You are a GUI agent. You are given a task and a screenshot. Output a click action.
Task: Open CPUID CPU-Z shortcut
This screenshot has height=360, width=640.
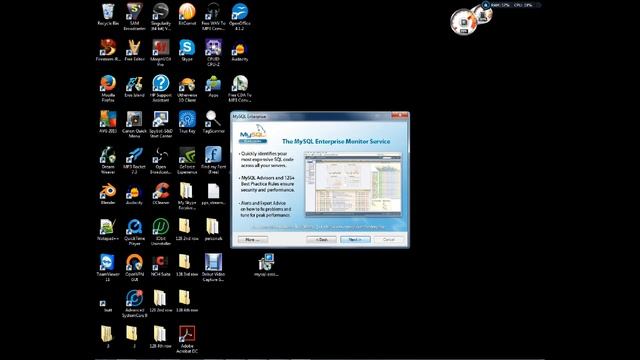213,52
